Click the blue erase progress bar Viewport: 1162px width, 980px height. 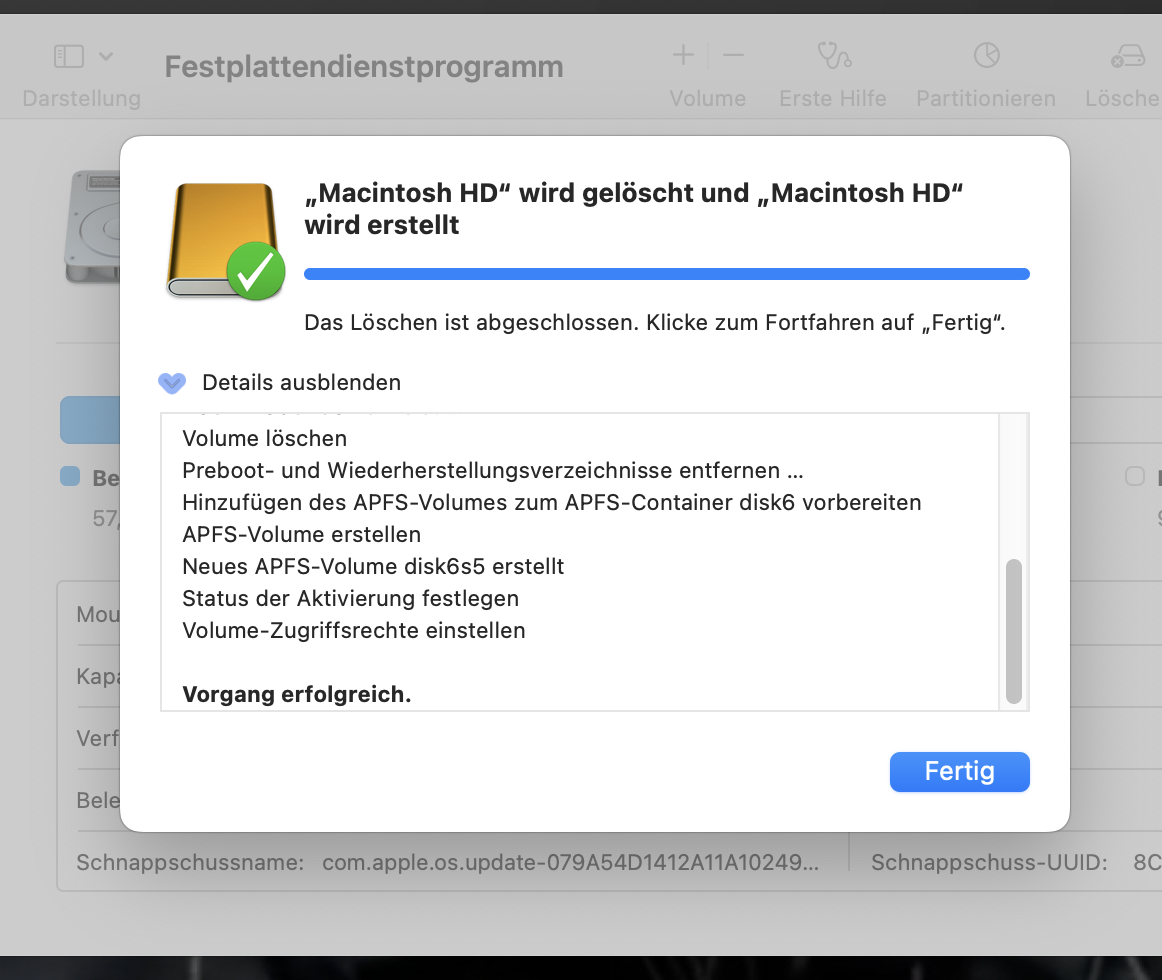(x=666, y=274)
